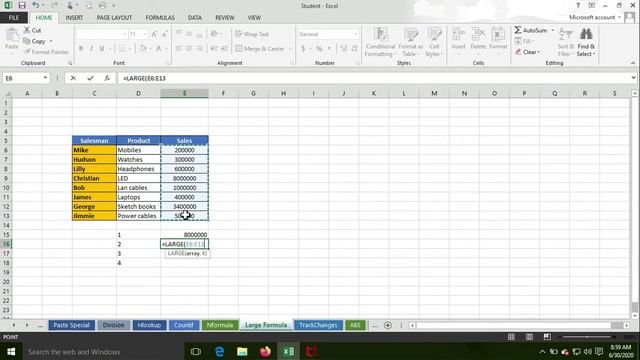
Task: Click Format cells icon
Action: tap(498, 40)
